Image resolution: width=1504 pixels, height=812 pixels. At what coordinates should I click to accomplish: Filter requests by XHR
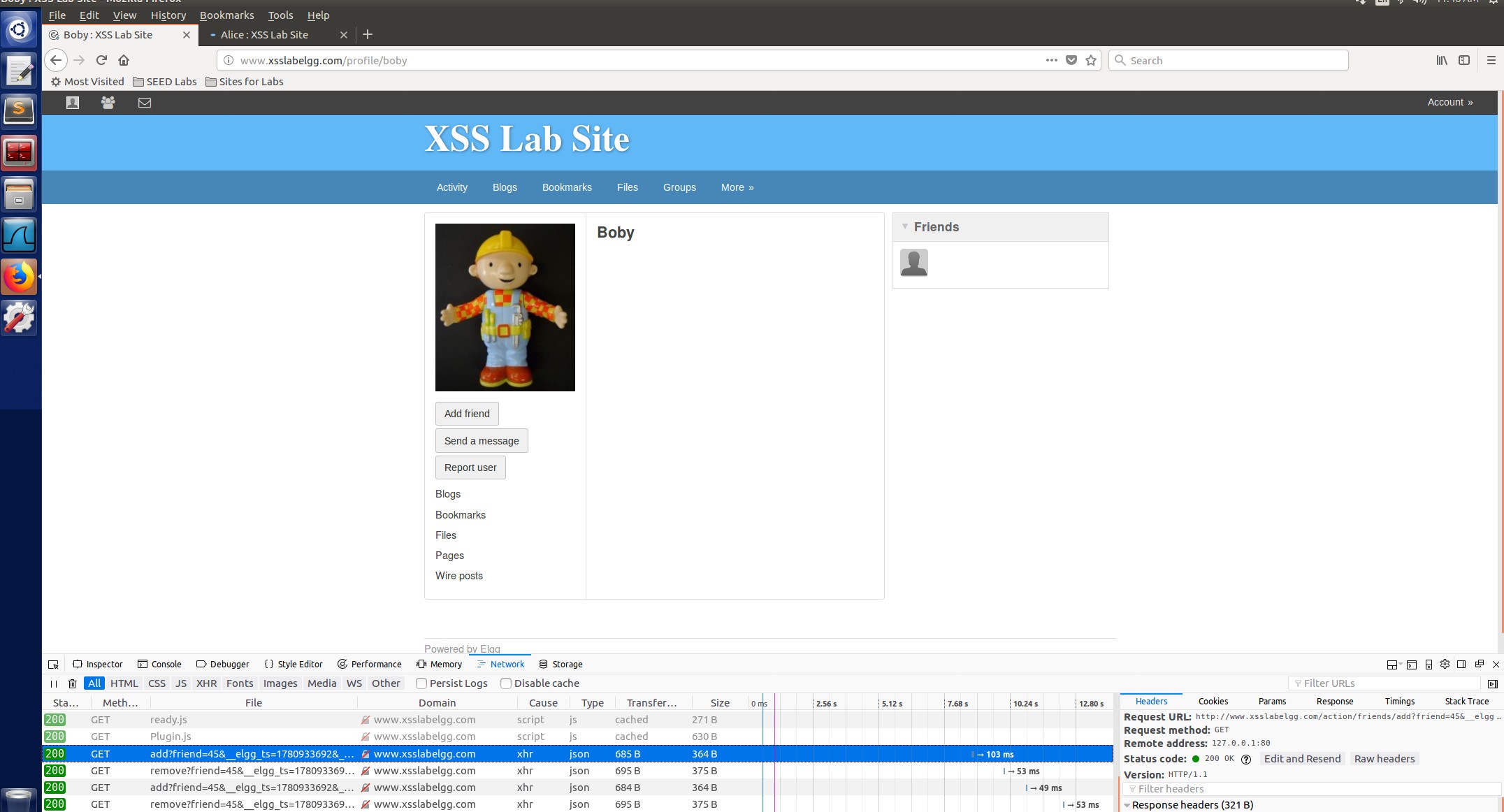click(206, 683)
